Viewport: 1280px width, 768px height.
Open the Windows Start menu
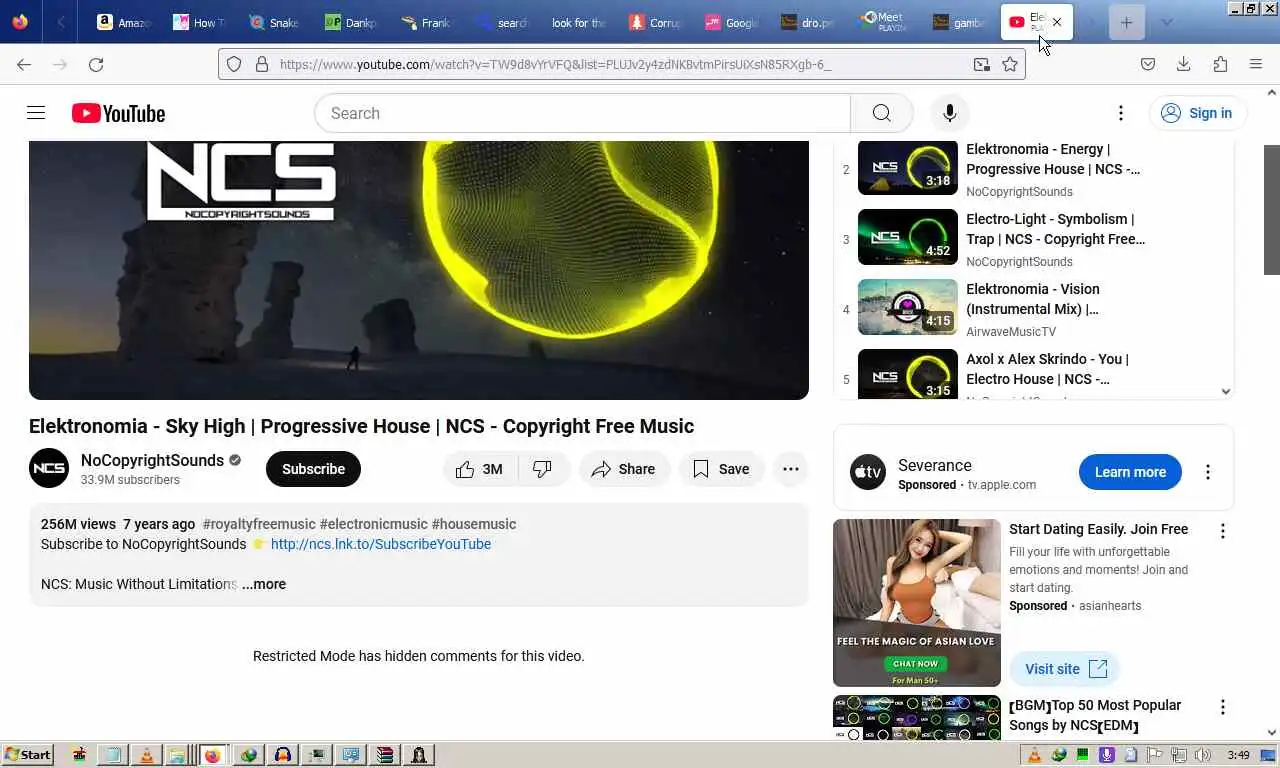click(x=28, y=755)
